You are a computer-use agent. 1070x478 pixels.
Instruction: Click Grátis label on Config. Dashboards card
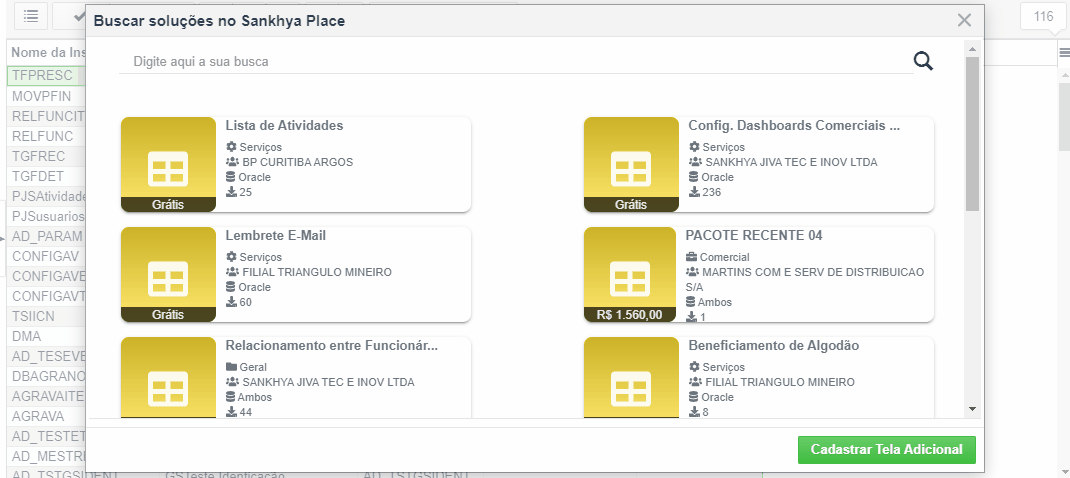pyautogui.click(x=631, y=205)
